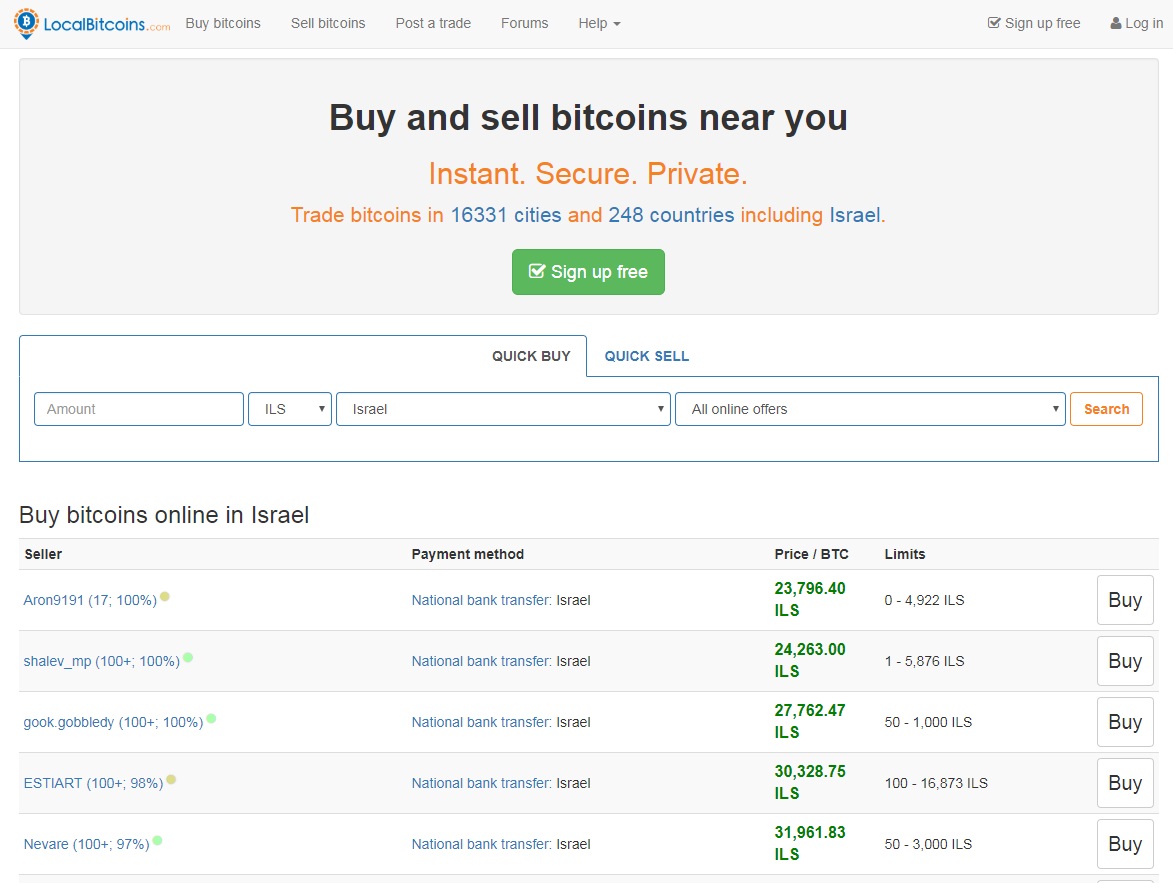This screenshot has width=1173, height=883.
Task: Switch to the Quick Buy tab
Action: coord(531,356)
